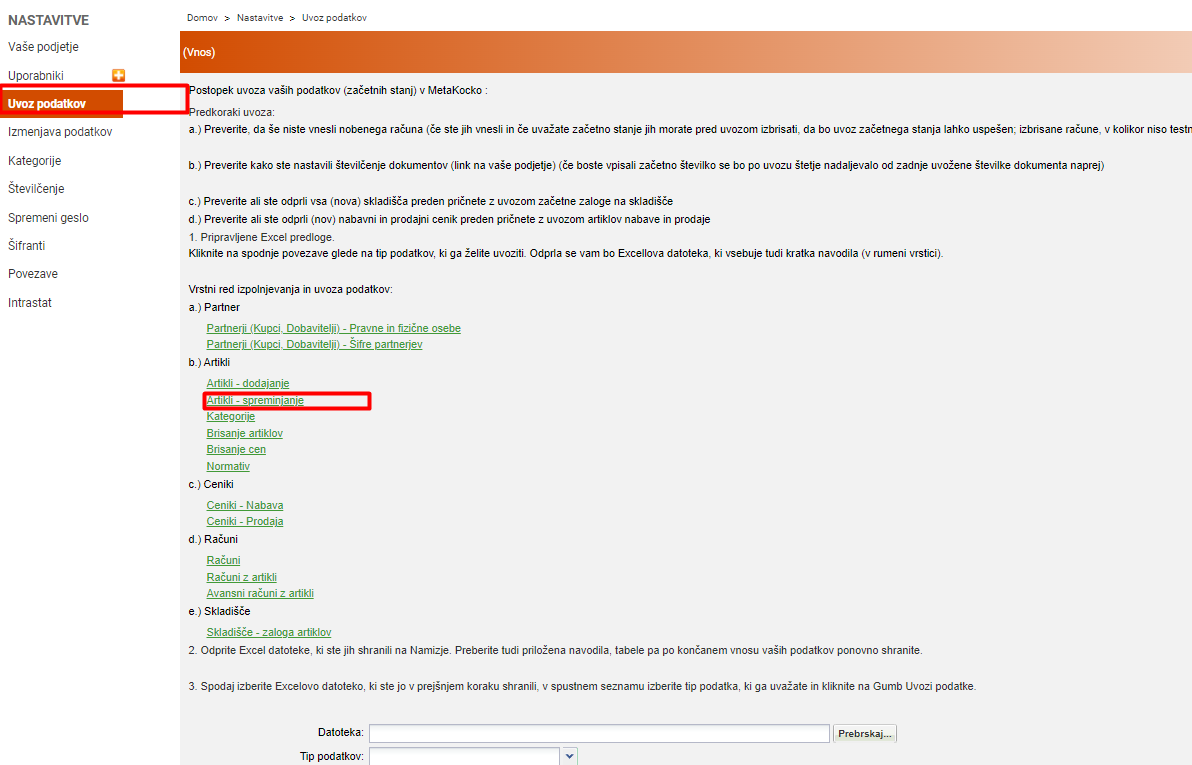1192x765 pixels.
Task: Open the Računi template link
Action: [224, 560]
